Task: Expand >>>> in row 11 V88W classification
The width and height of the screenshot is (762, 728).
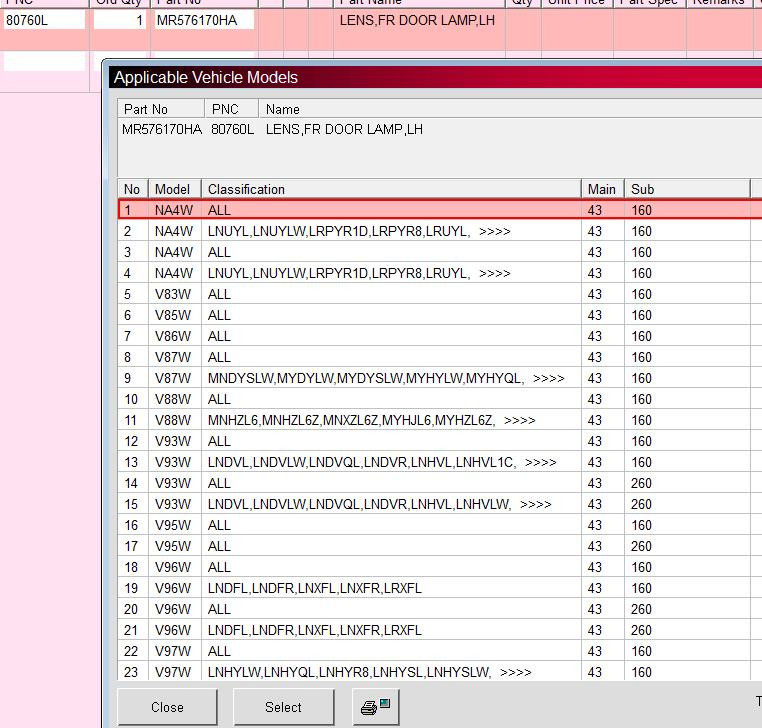Action: pyautogui.click(x=520, y=420)
